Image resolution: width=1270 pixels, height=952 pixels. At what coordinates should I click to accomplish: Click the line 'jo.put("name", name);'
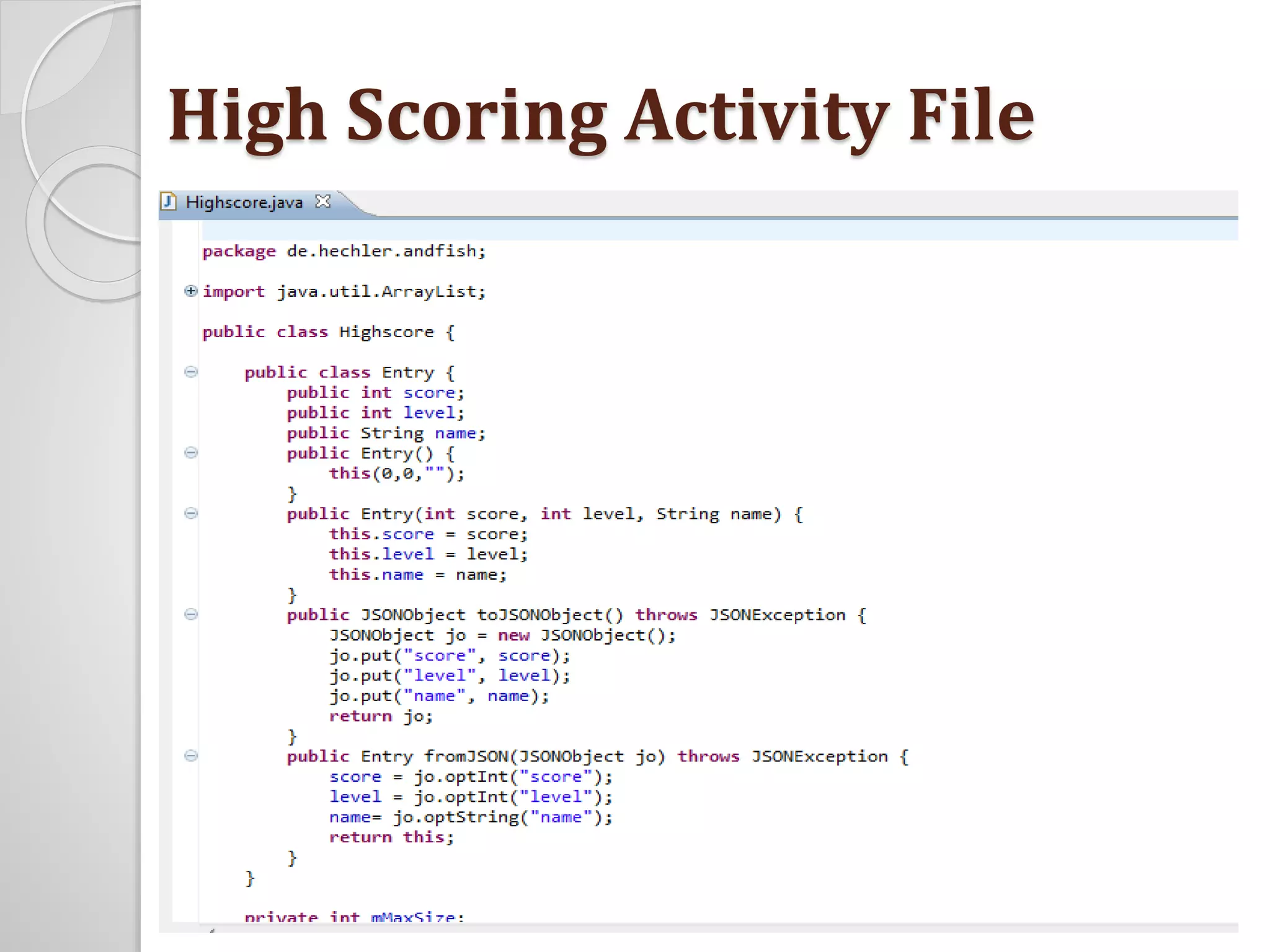439,696
